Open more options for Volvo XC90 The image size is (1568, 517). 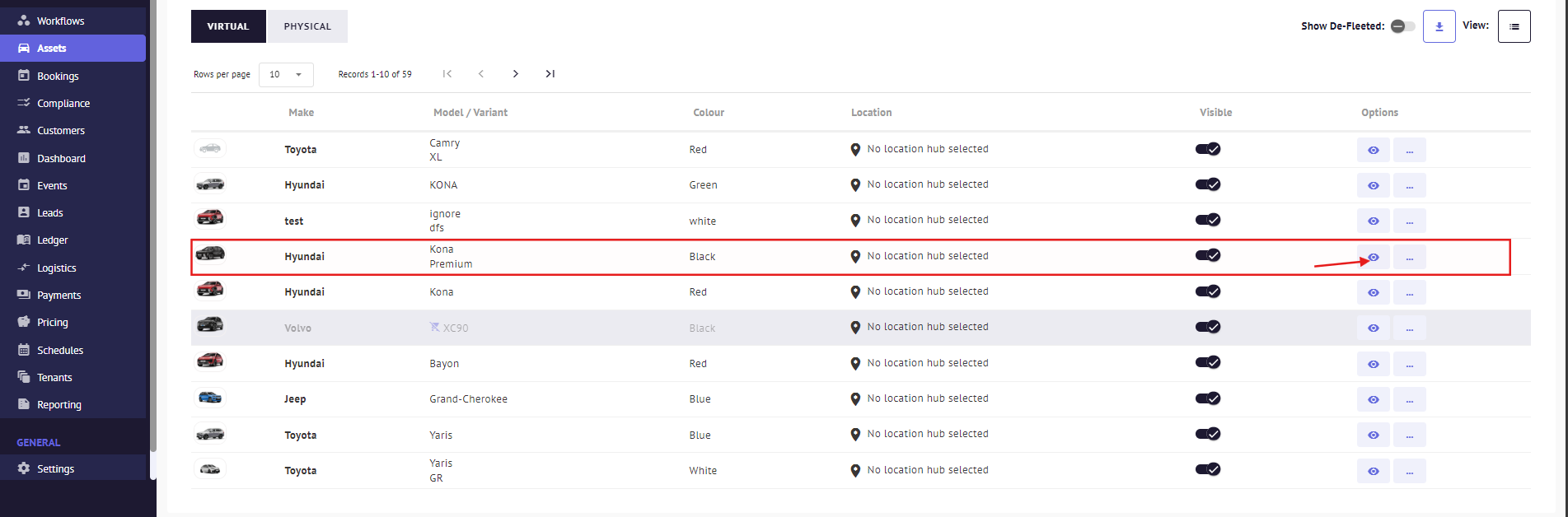1410,328
